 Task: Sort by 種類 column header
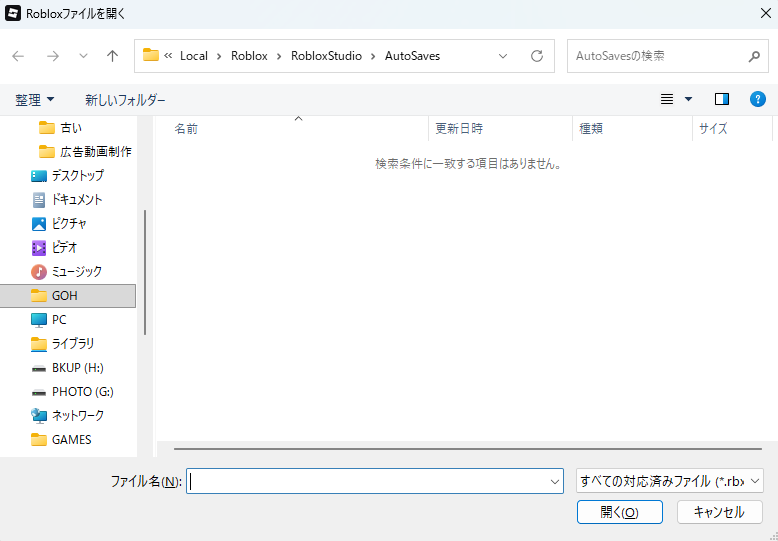tap(591, 129)
